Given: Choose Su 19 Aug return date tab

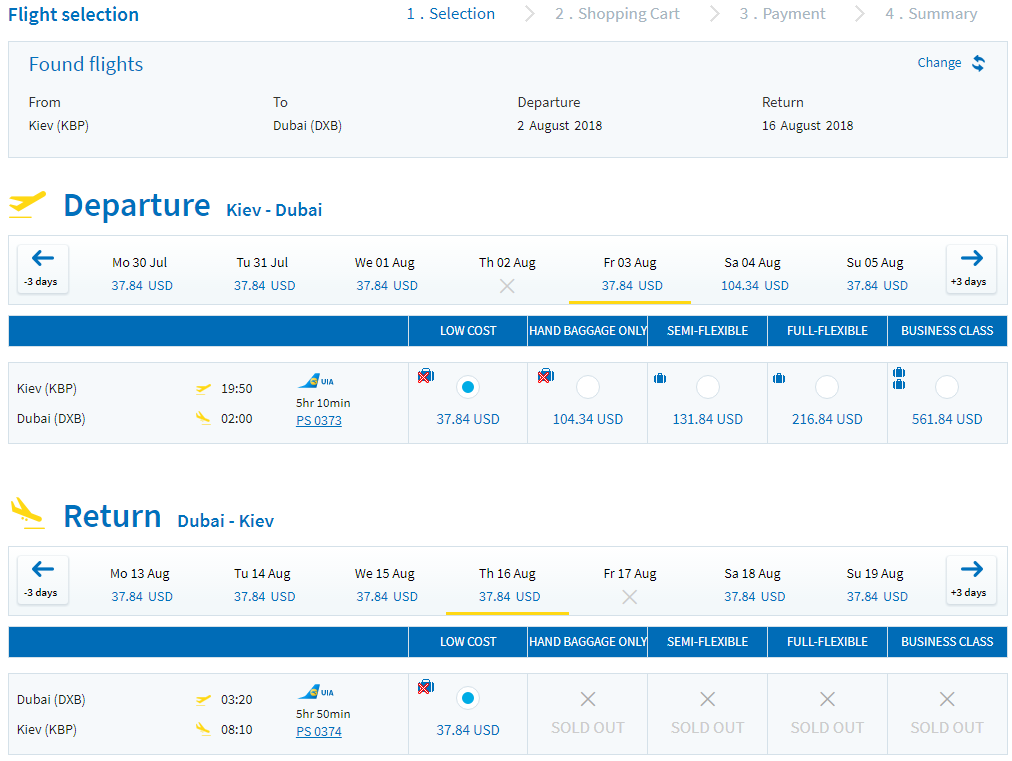Looking at the screenshot, I should 875,585.
